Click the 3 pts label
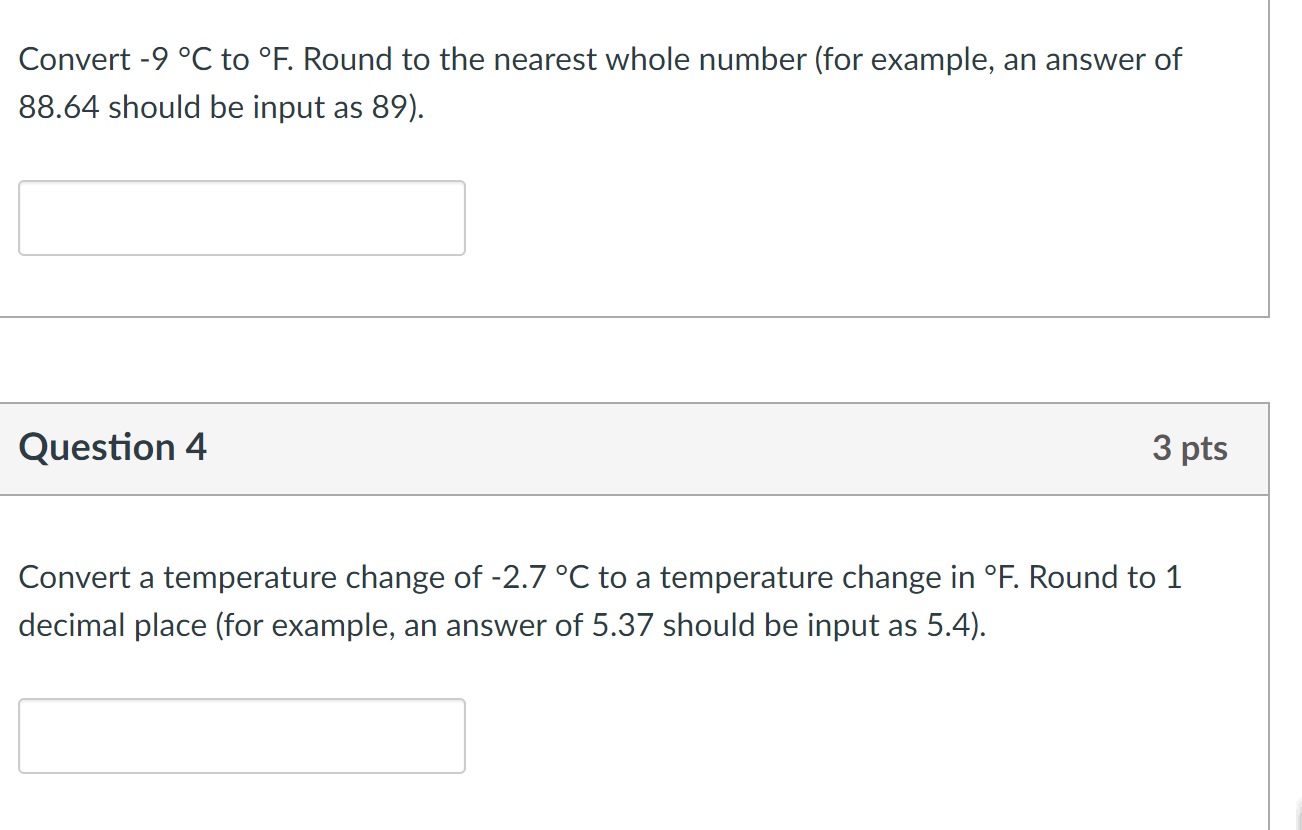 pyautogui.click(x=1191, y=448)
